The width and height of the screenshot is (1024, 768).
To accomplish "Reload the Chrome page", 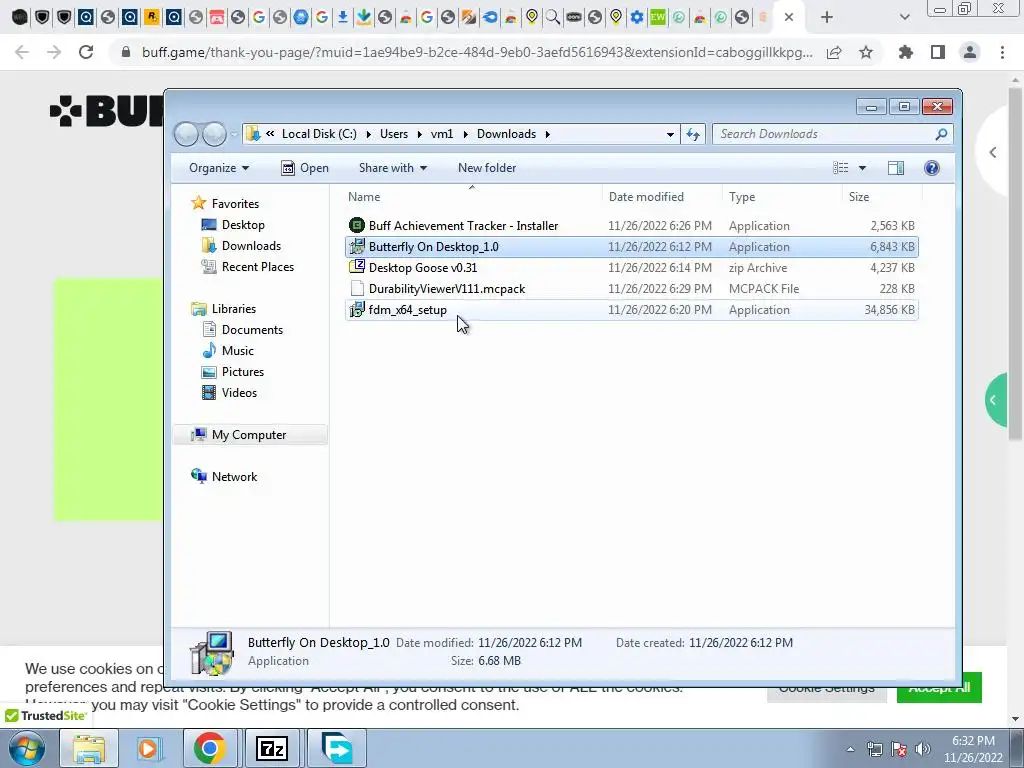I will [86, 52].
